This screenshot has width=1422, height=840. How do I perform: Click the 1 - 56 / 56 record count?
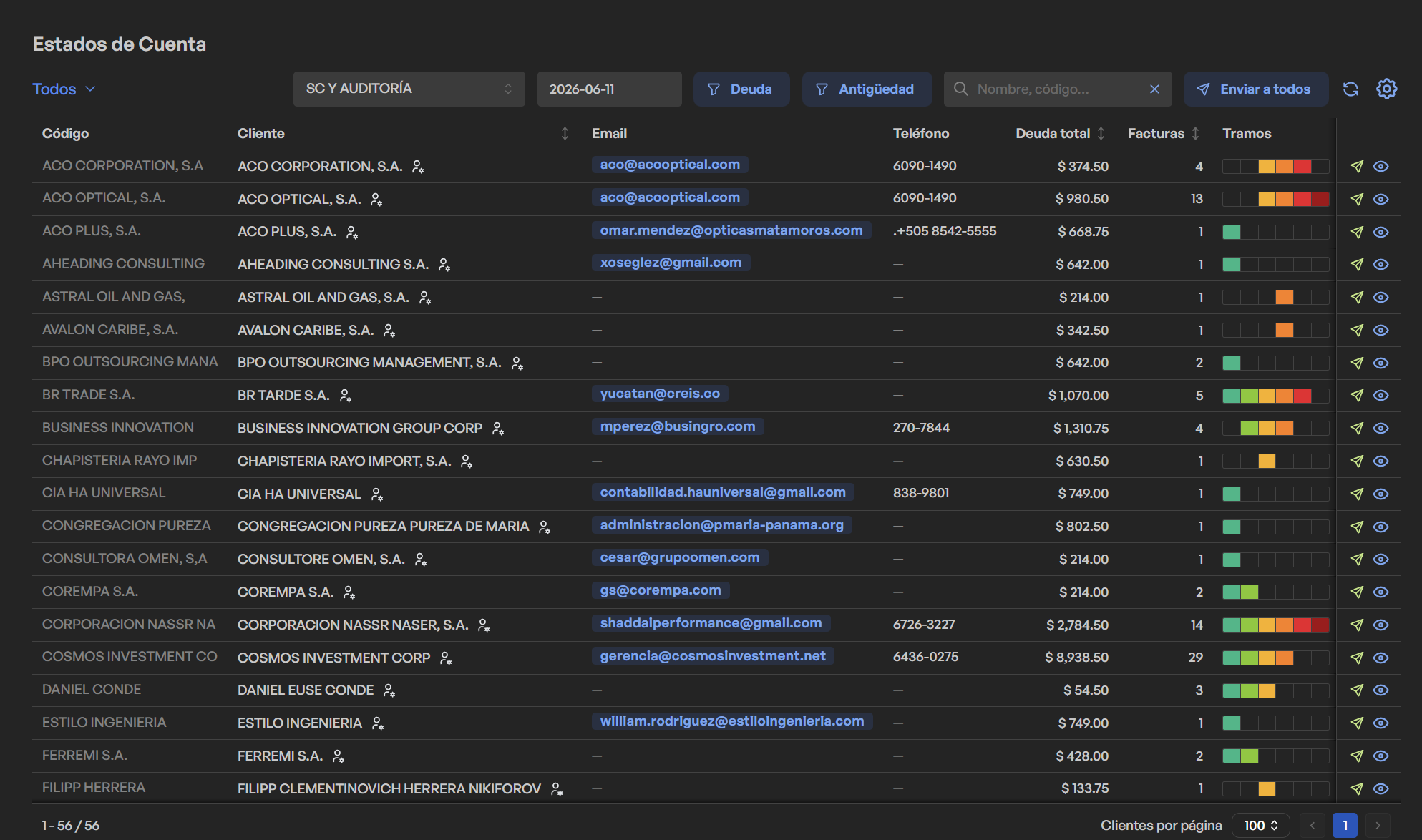70,825
